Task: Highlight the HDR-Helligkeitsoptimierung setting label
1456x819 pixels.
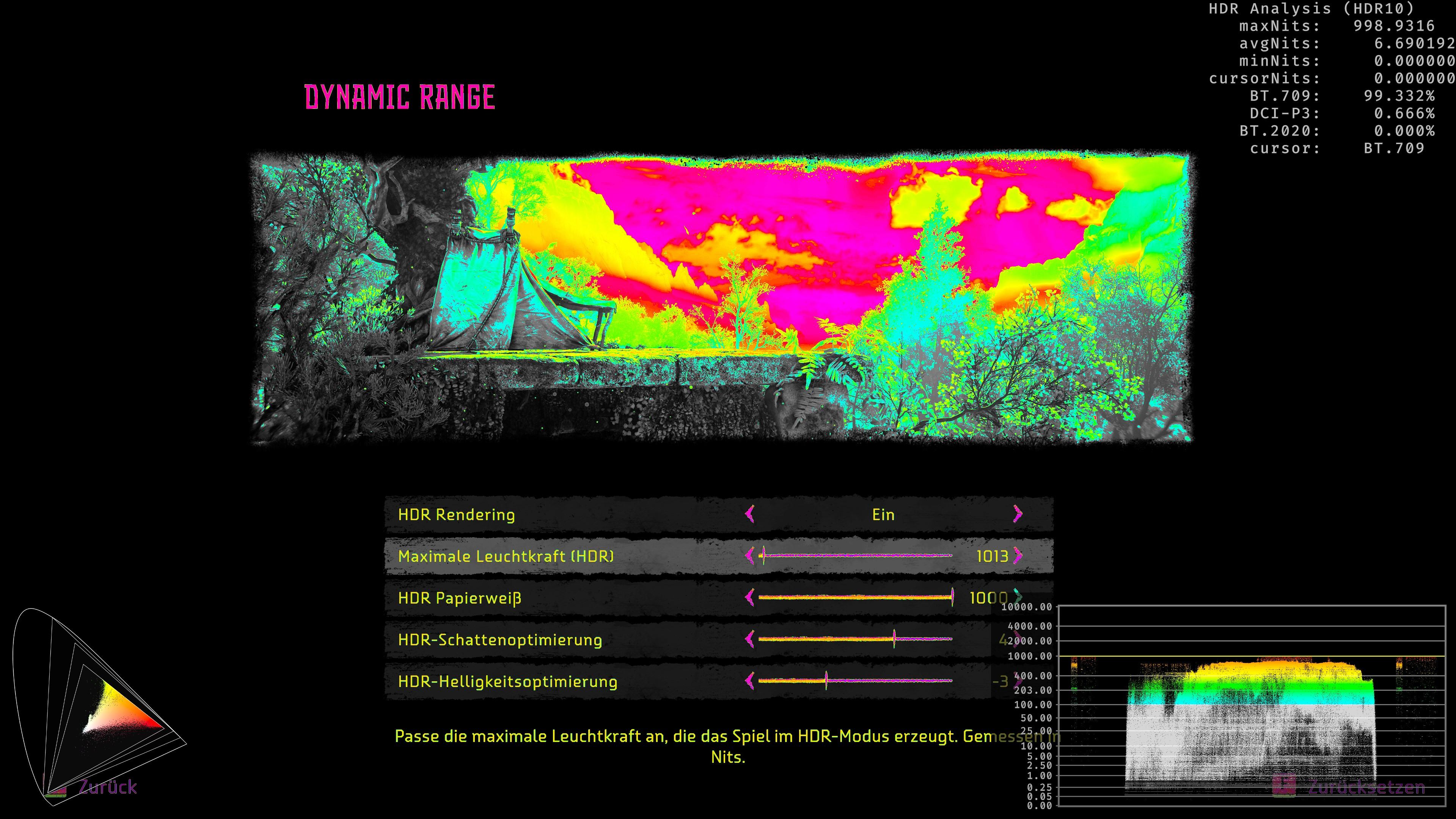Action: click(507, 682)
